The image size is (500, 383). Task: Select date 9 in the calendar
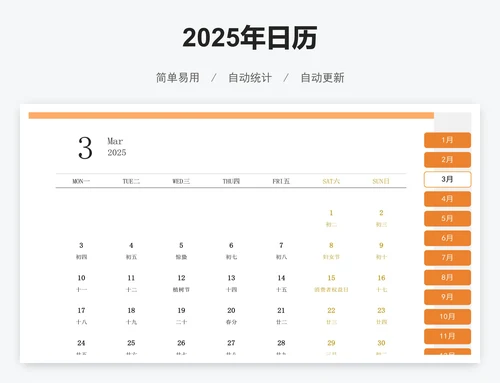tap(381, 245)
